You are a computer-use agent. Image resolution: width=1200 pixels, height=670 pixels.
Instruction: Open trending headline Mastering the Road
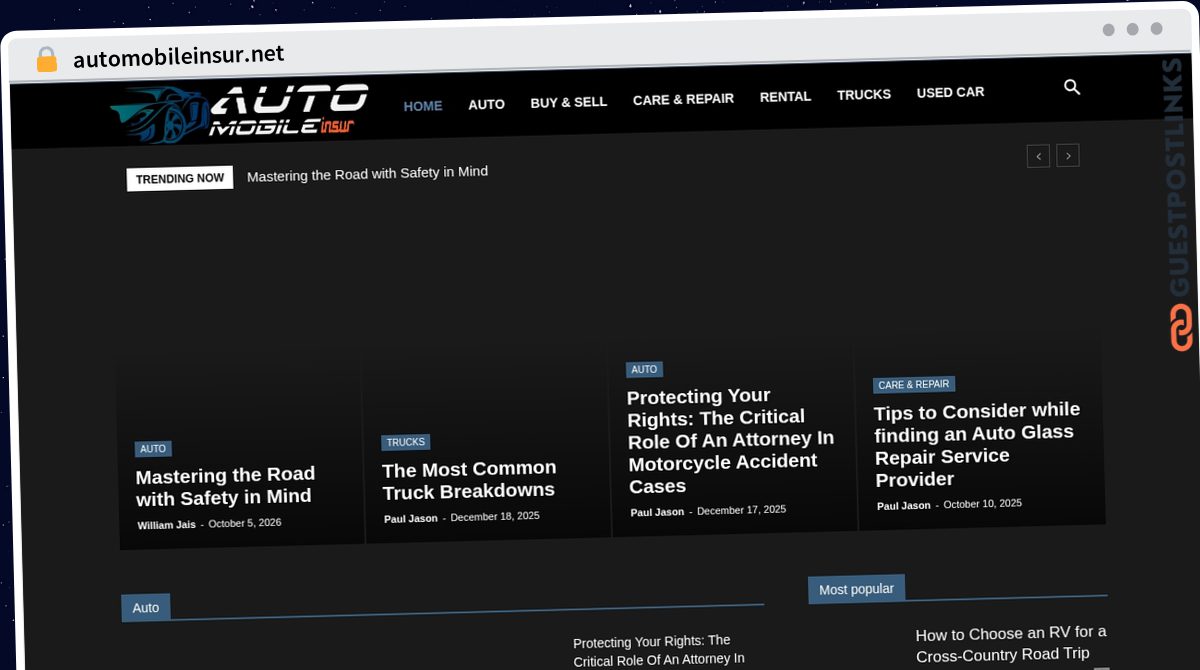tap(367, 174)
